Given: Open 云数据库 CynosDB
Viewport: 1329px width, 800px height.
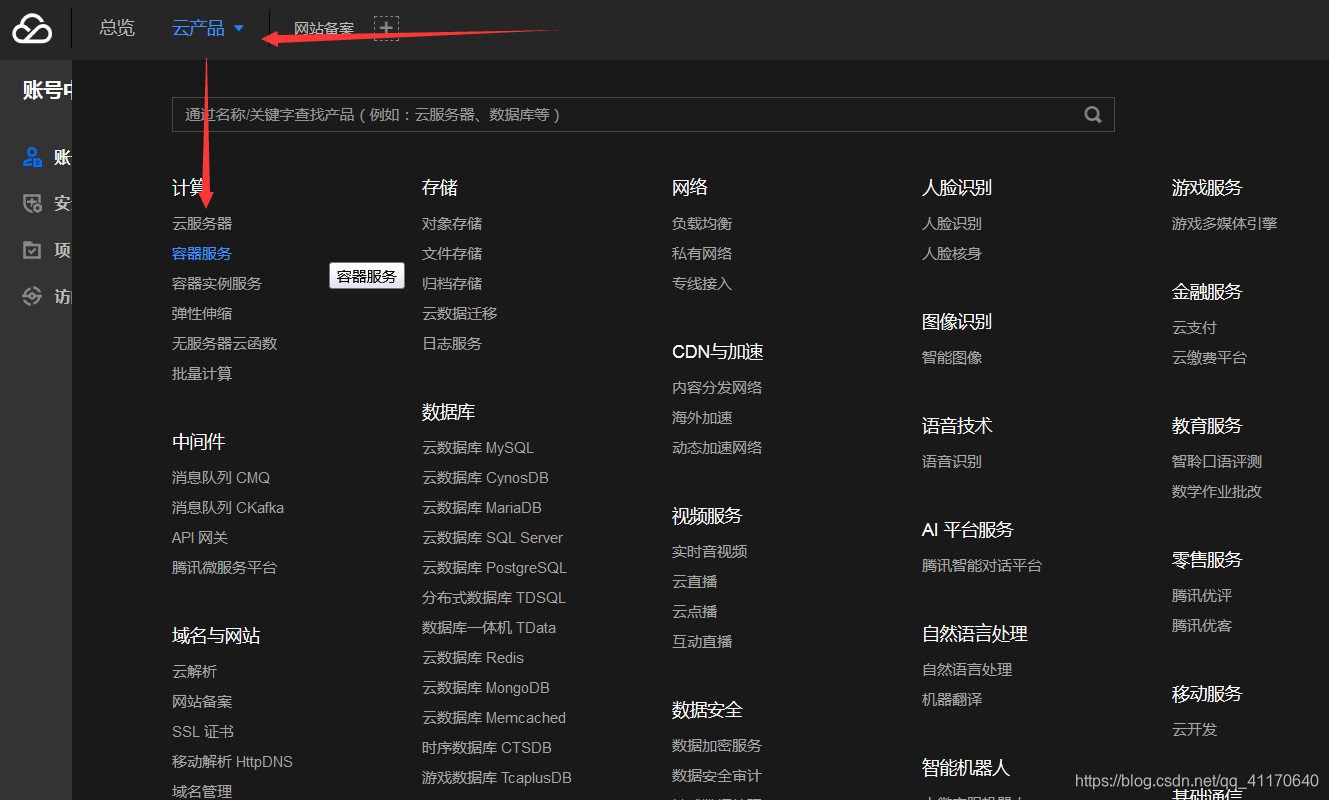Looking at the screenshot, I should click(485, 478).
